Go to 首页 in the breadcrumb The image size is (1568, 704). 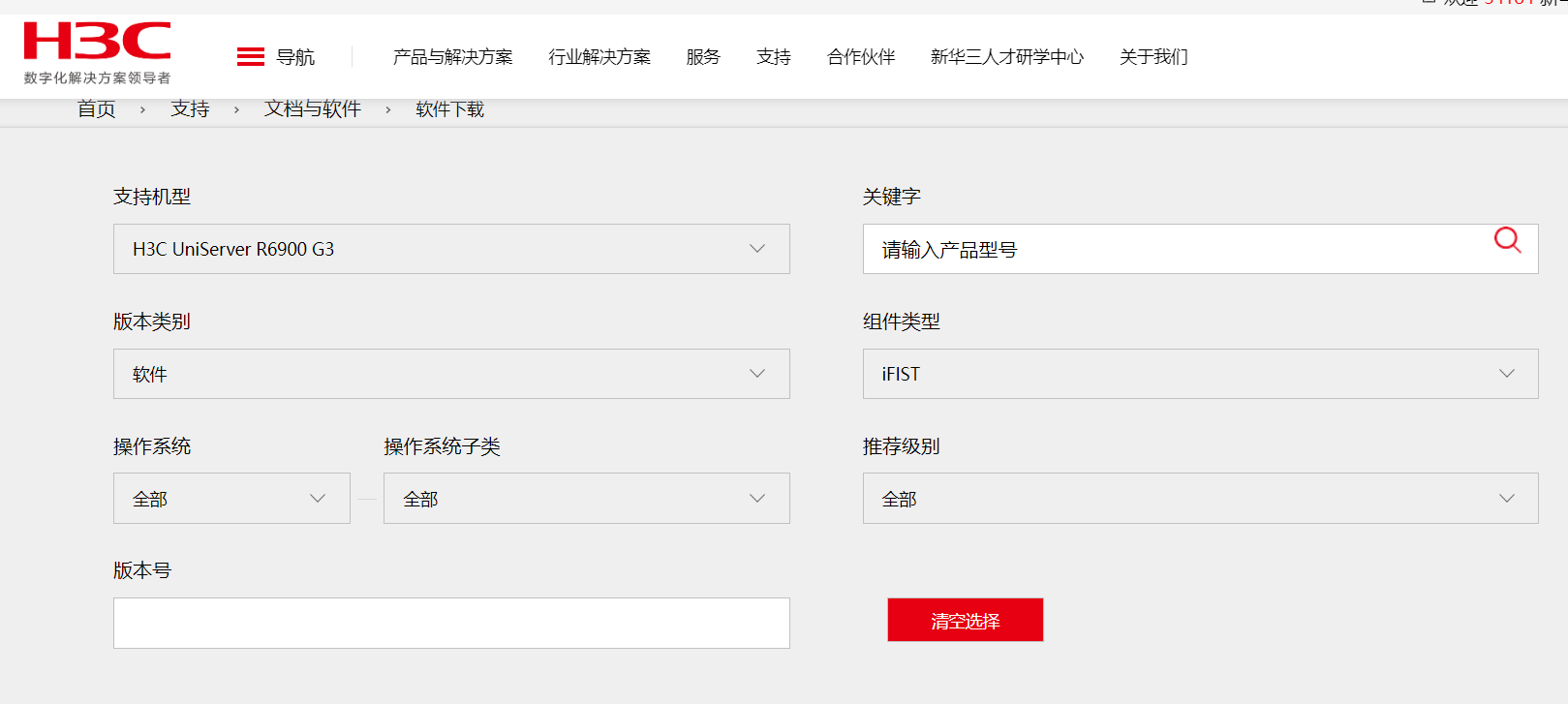tap(97, 109)
